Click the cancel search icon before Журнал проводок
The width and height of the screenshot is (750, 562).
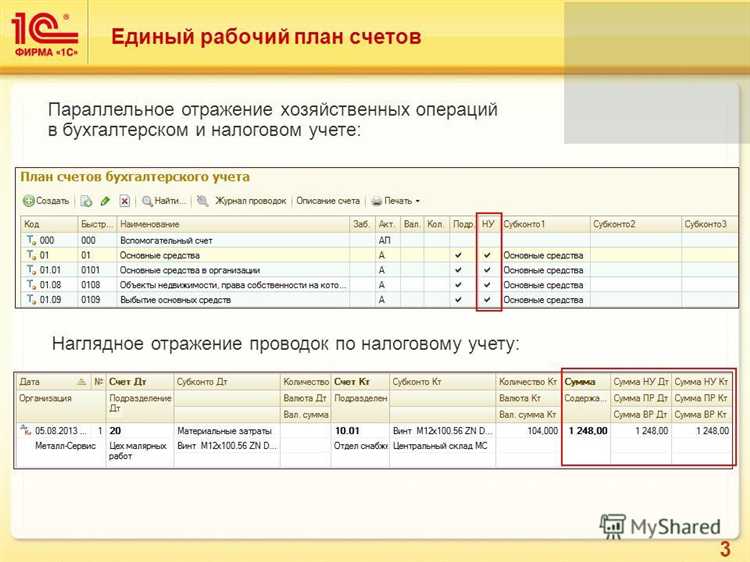coord(202,200)
